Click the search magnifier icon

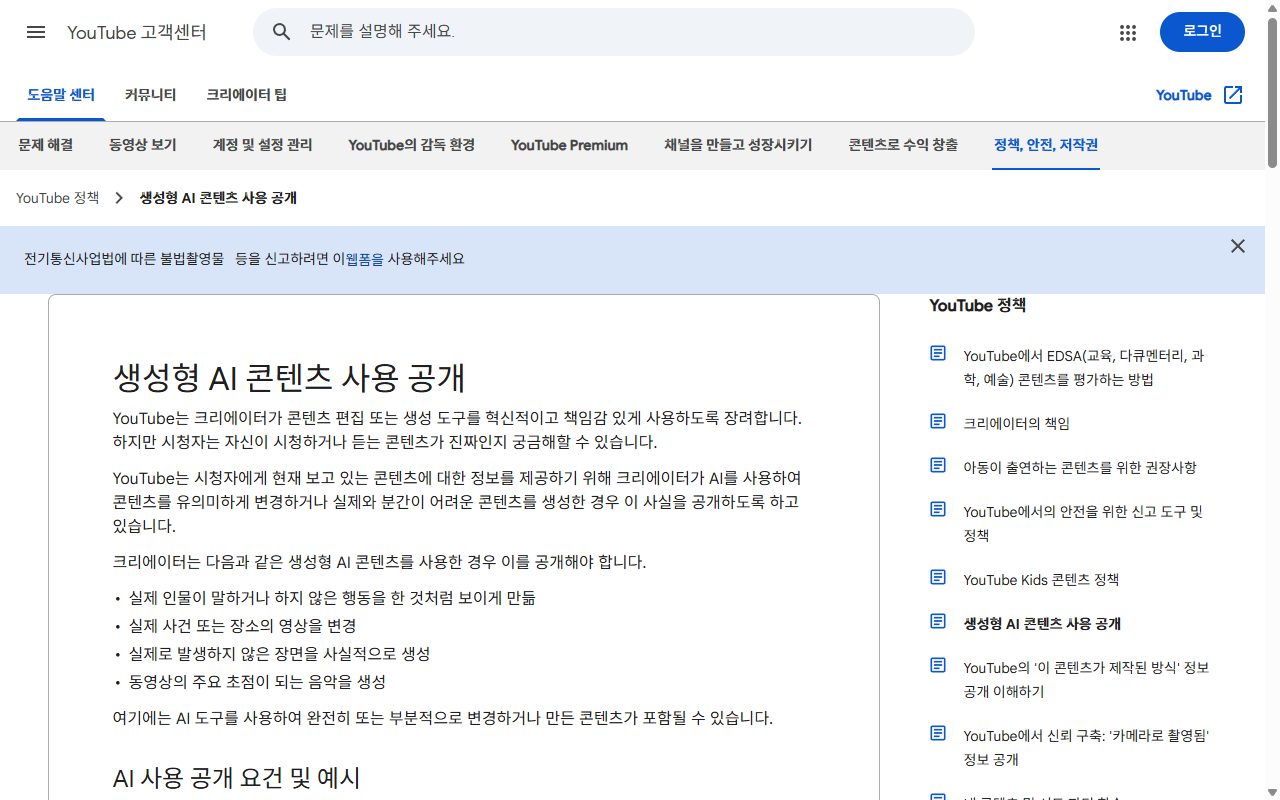point(282,32)
